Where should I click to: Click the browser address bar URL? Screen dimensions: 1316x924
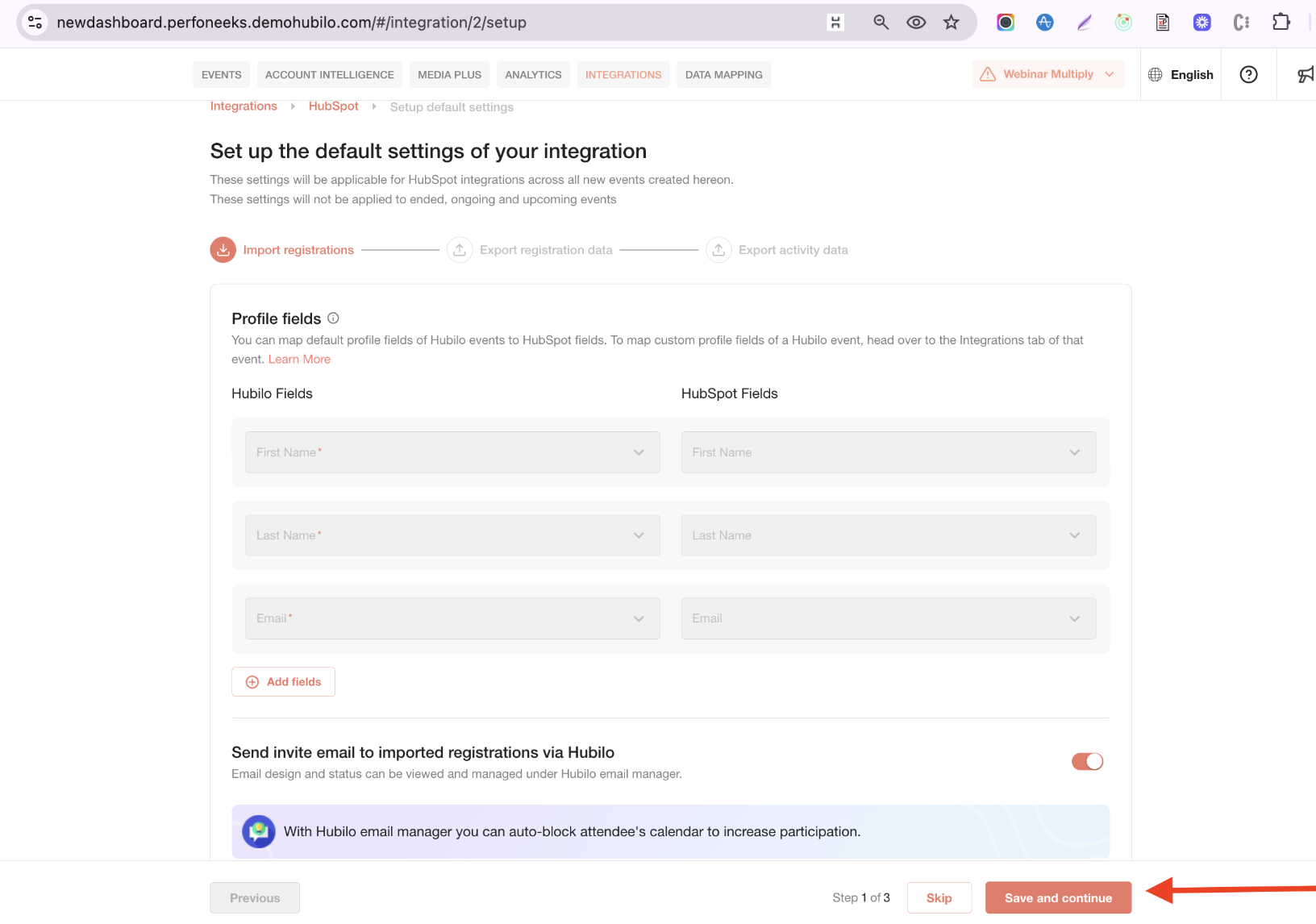(x=291, y=23)
